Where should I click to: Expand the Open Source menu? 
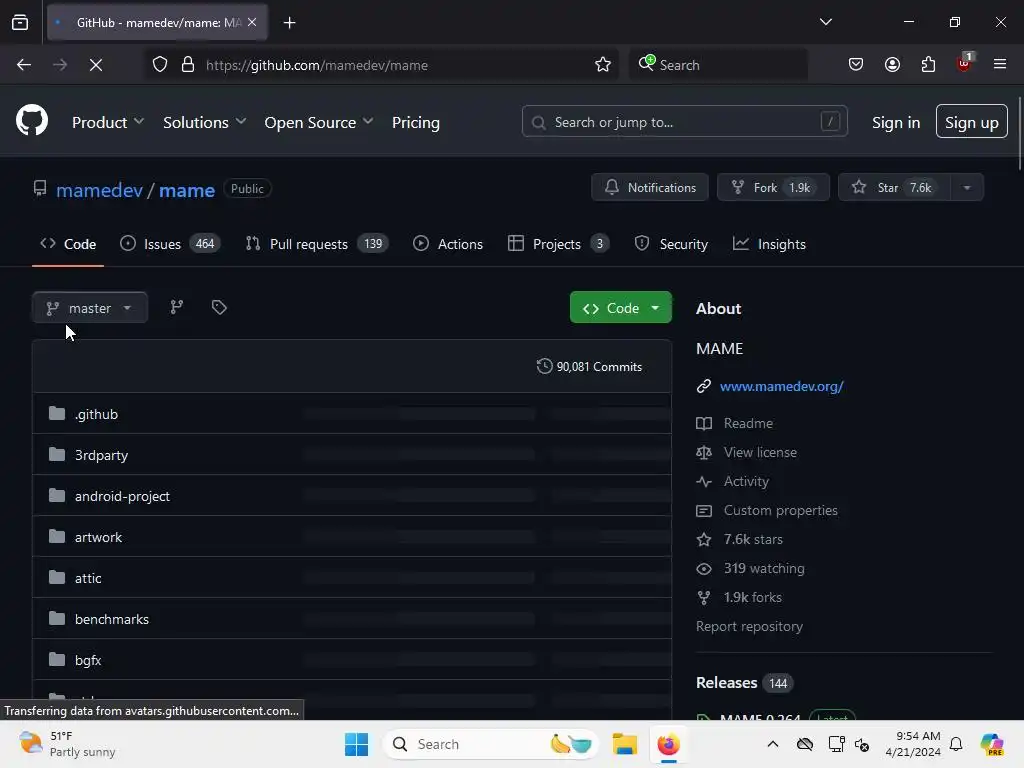(319, 122)
